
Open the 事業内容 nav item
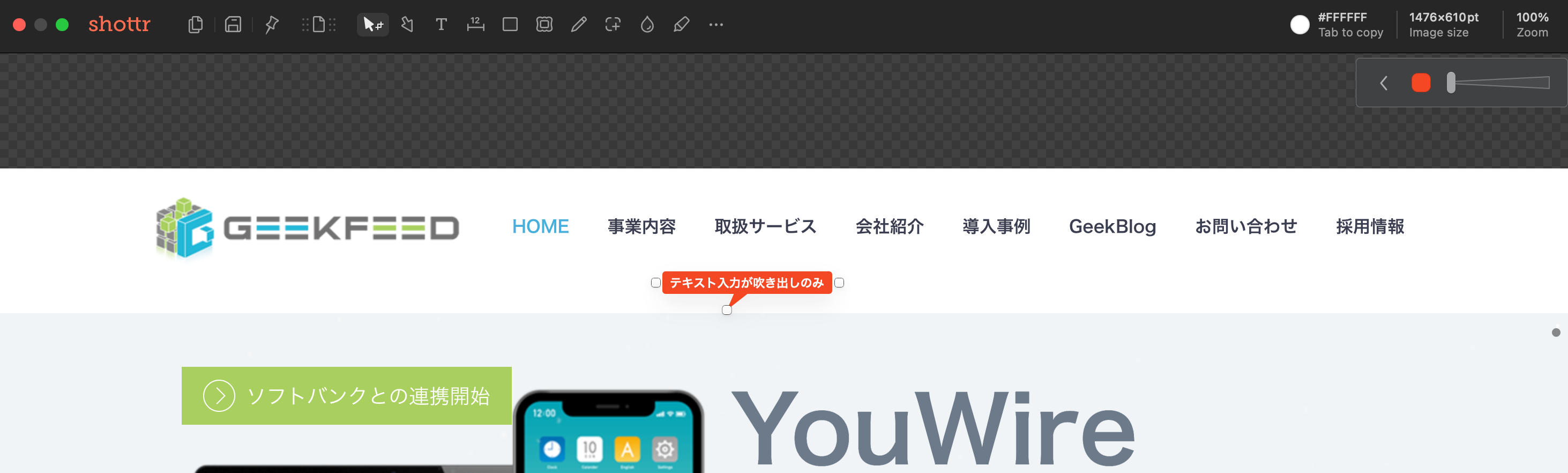click(x=641, y=226)
